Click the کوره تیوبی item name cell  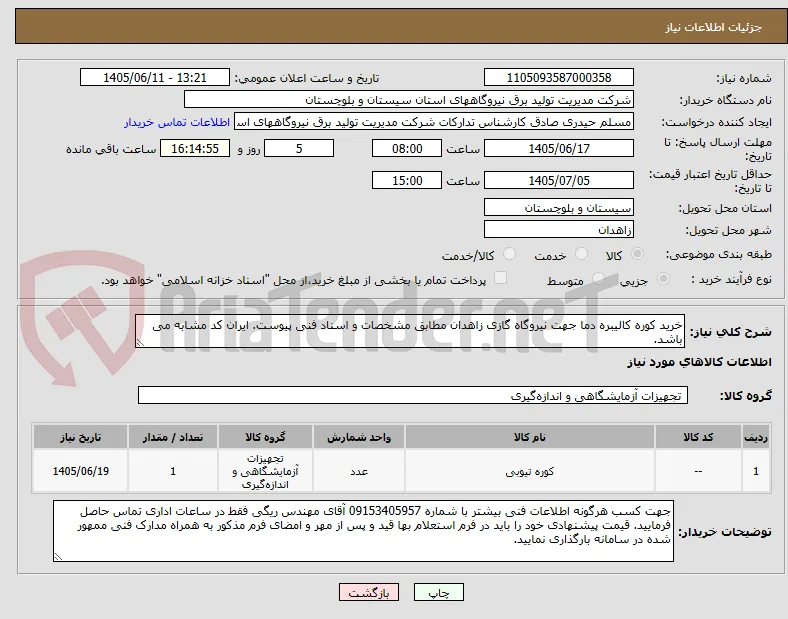pyautogui.click(x=530, y=471)
